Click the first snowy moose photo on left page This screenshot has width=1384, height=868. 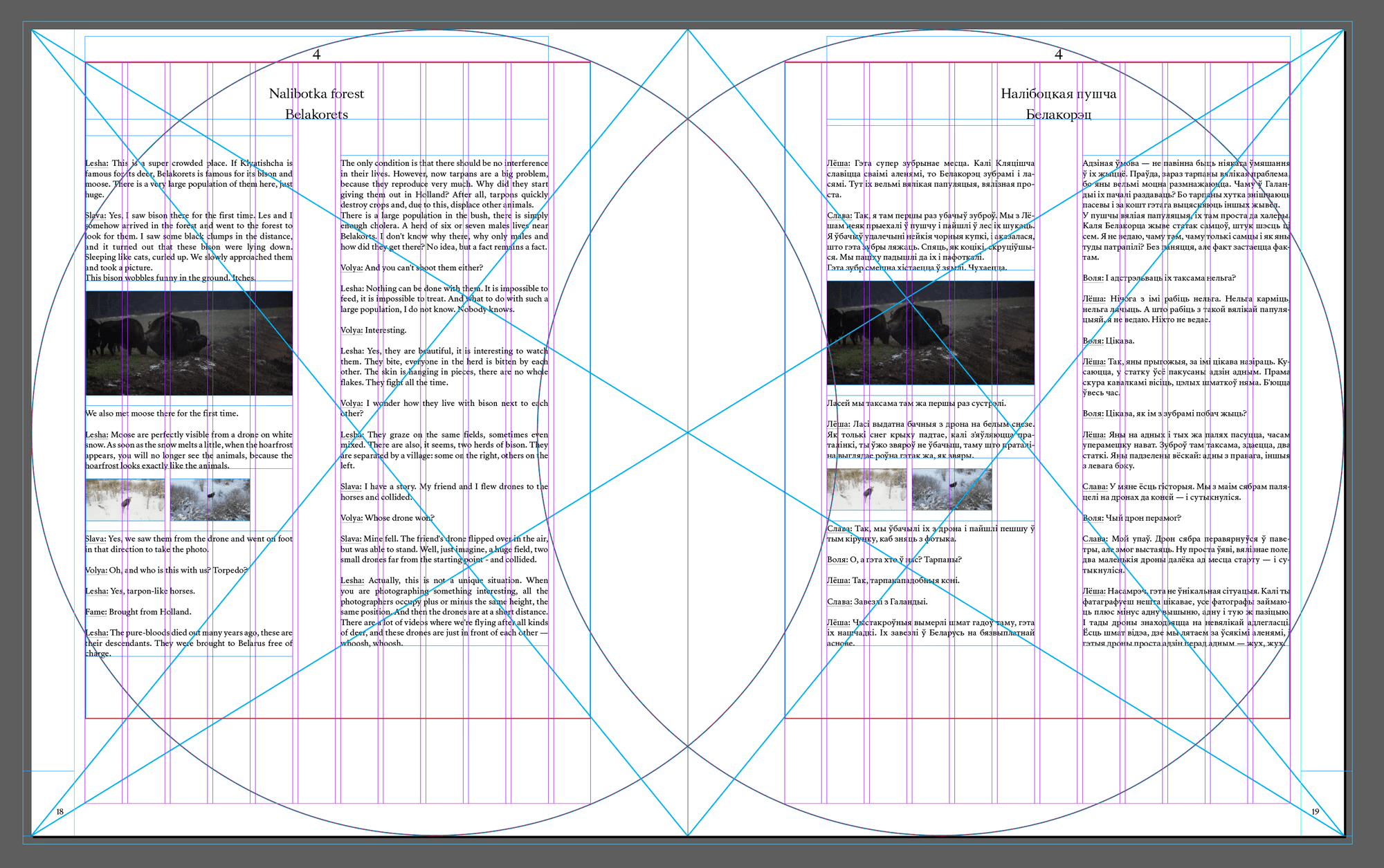[x=125, y=499]
